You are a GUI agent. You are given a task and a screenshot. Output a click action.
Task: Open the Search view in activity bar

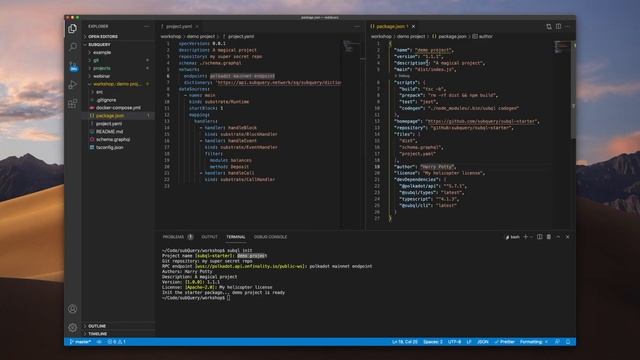[73, 47]
